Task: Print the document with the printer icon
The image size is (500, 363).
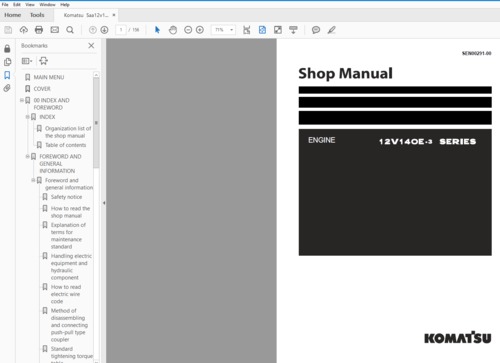Action: (39, 30)
